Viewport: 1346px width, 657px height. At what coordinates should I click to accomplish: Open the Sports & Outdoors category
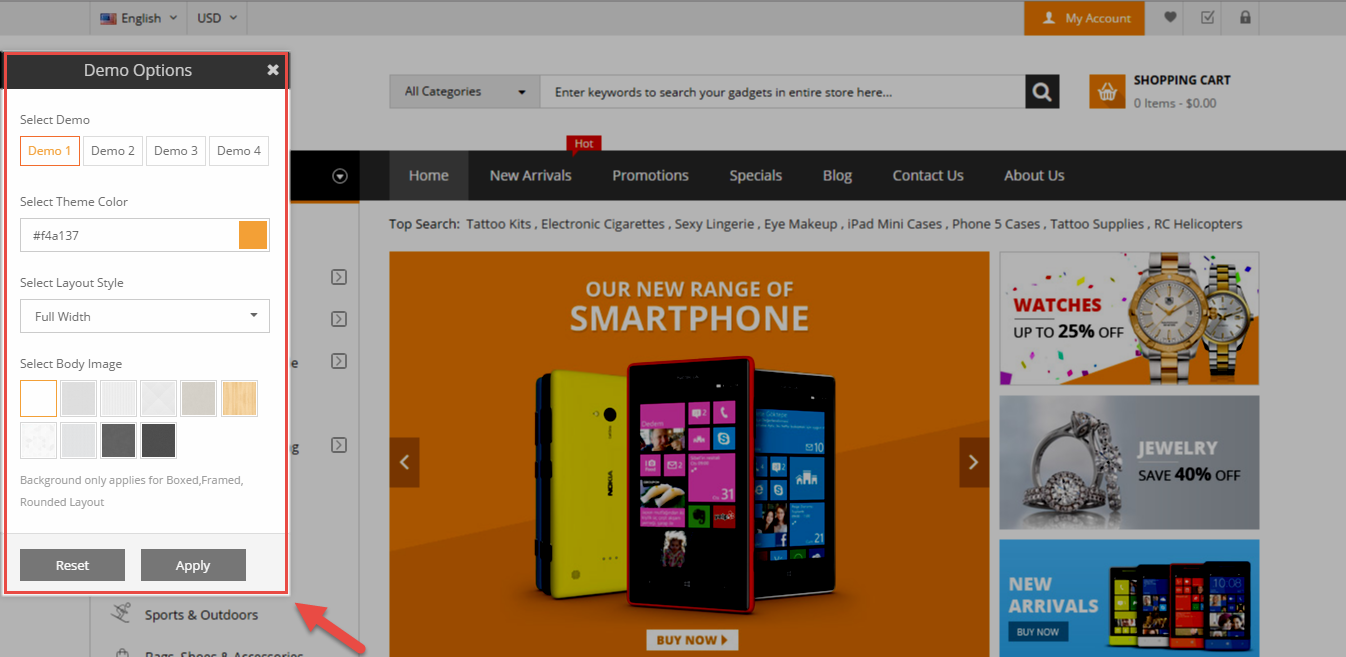(201, 615)
